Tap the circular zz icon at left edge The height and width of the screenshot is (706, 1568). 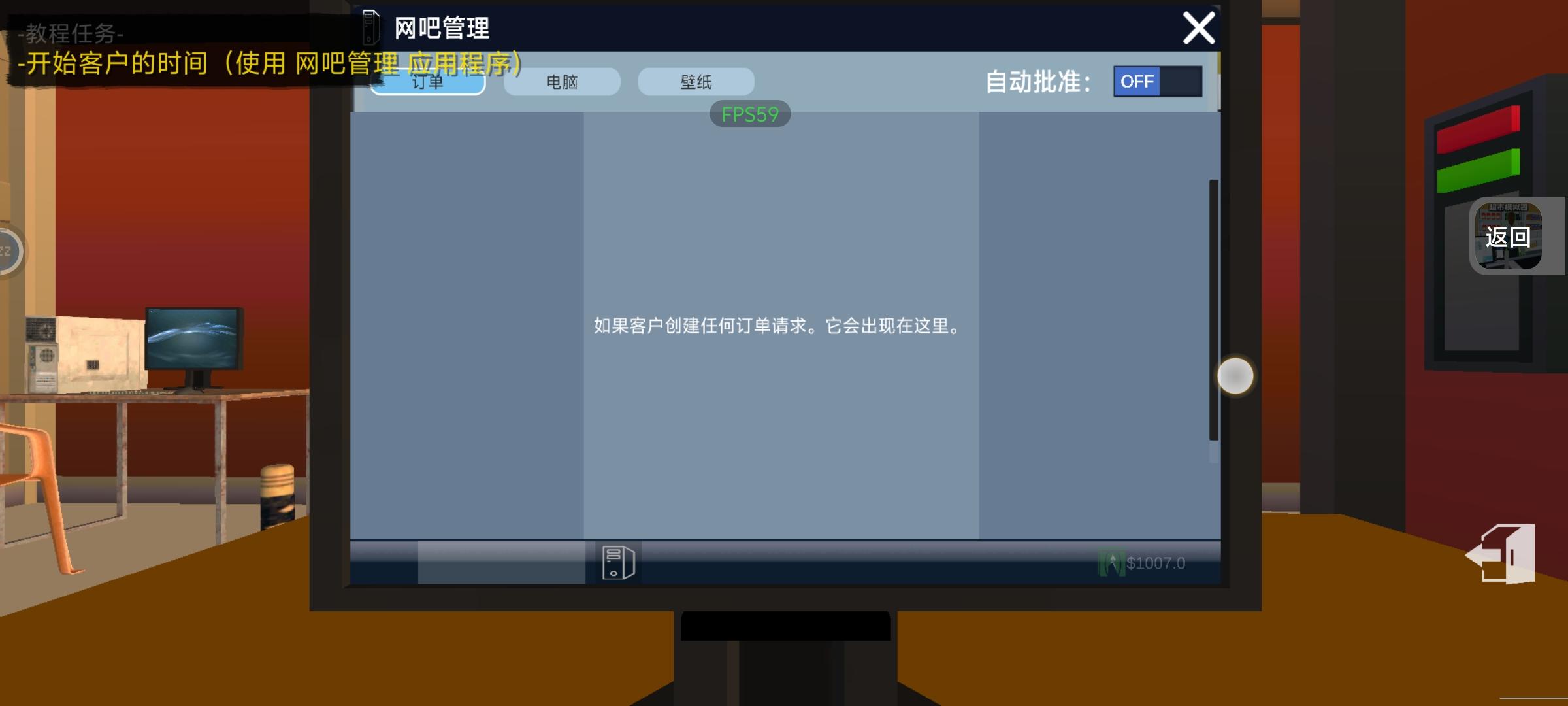[x=9, y=252]
